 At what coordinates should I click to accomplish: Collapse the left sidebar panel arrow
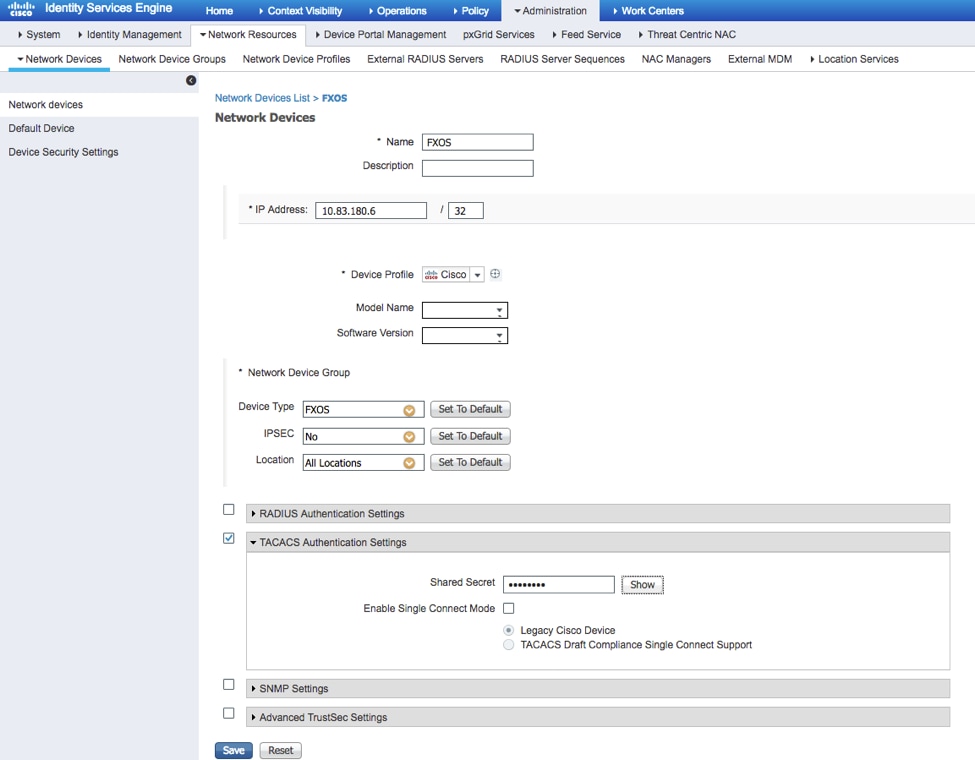(191, 80)
